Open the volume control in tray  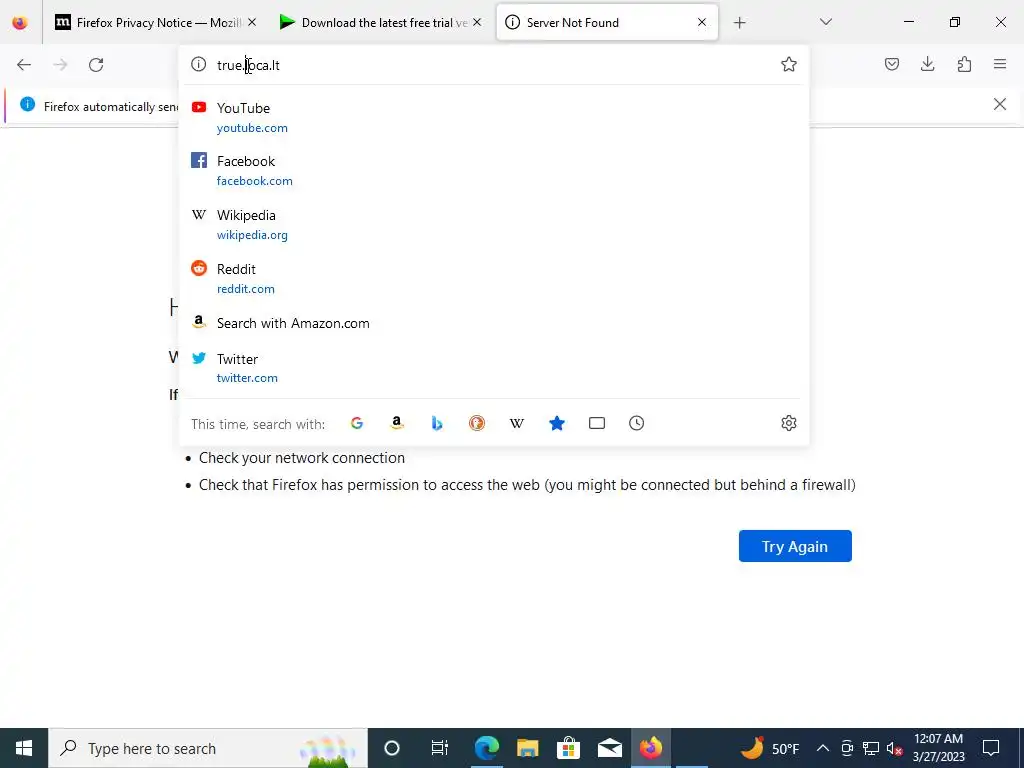click(x=895, y=748)
